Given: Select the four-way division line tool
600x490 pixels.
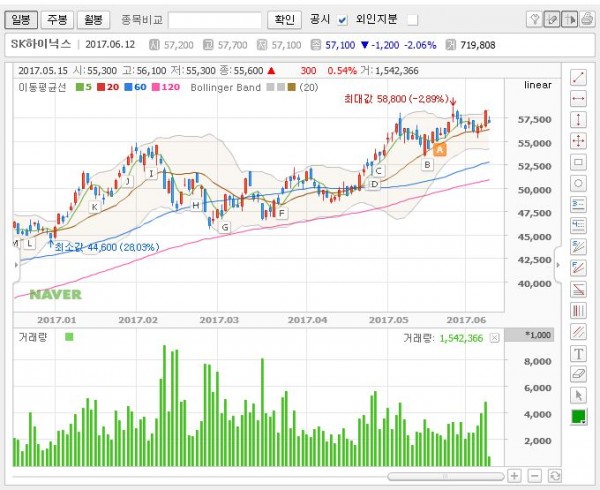Looking at the screenshot, I should [x=578, y=226].
